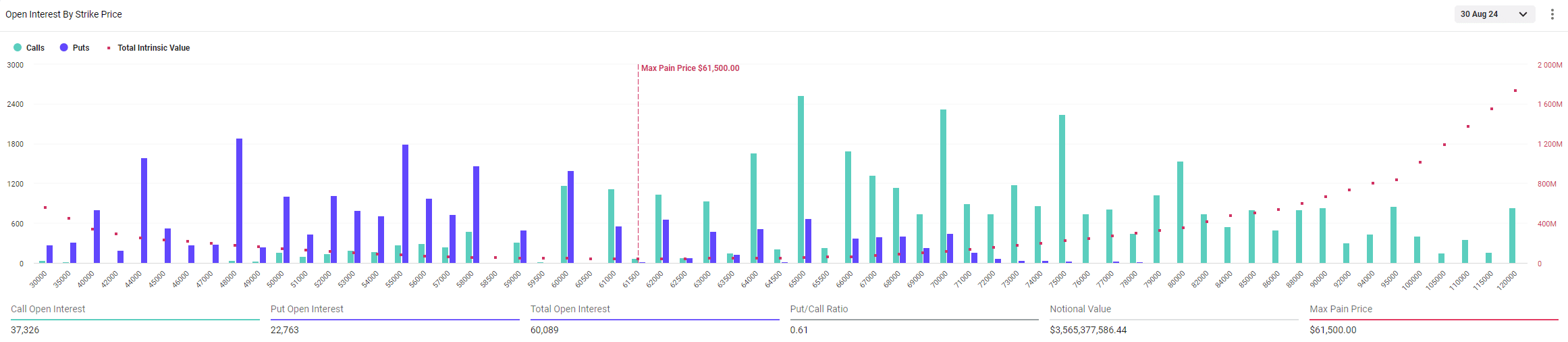Click the 30000 strike axis label
The image size is (1568, 342).
(x=38, y=279)
